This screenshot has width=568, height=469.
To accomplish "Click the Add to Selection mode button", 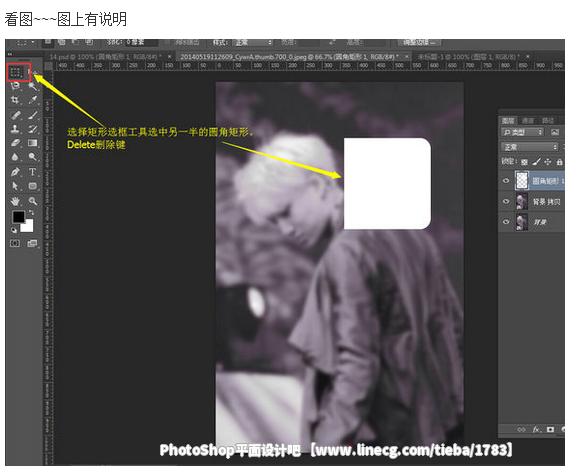I will 61,42.
